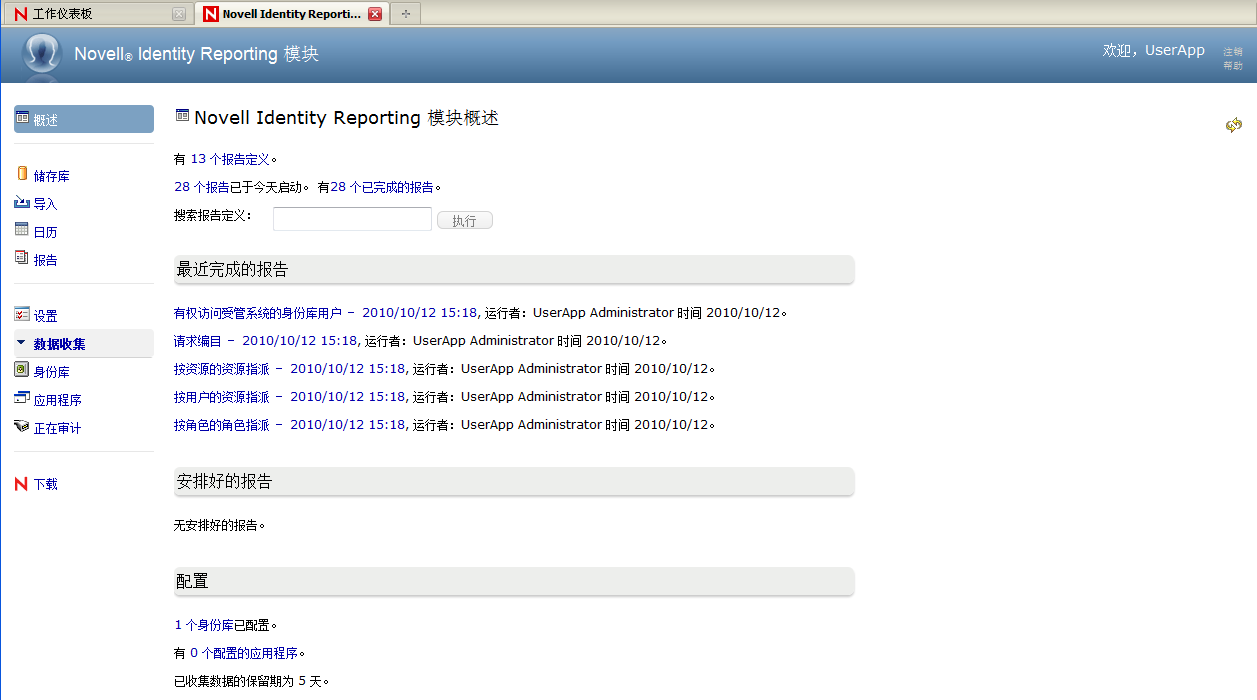Close the 工作仪表板 tab

click(x=179, y=14)
